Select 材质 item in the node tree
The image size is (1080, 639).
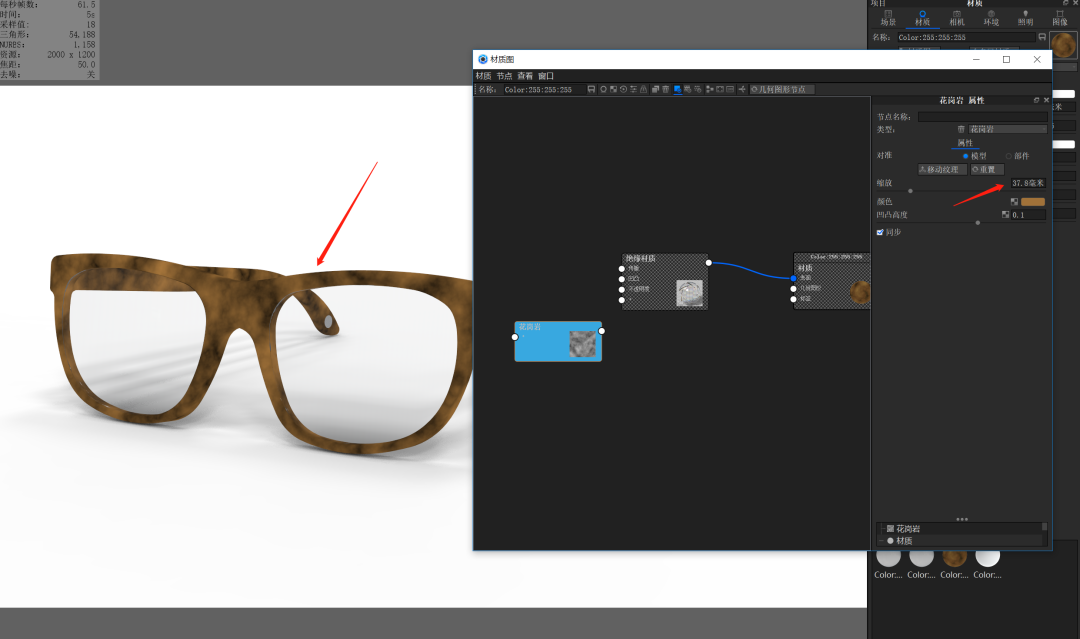tap(904, 541)
